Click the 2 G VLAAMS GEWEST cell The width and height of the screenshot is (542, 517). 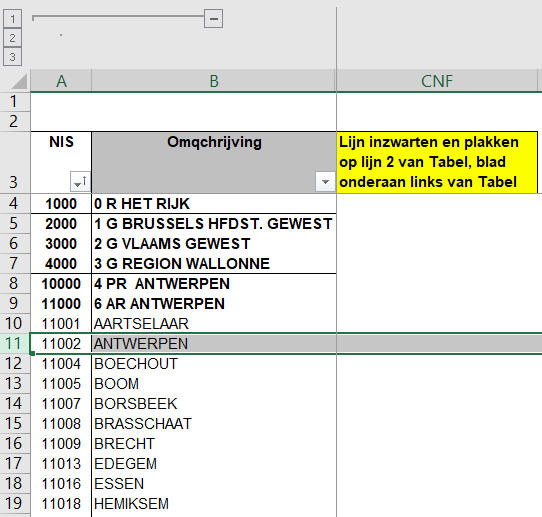(x=214, y=244)
